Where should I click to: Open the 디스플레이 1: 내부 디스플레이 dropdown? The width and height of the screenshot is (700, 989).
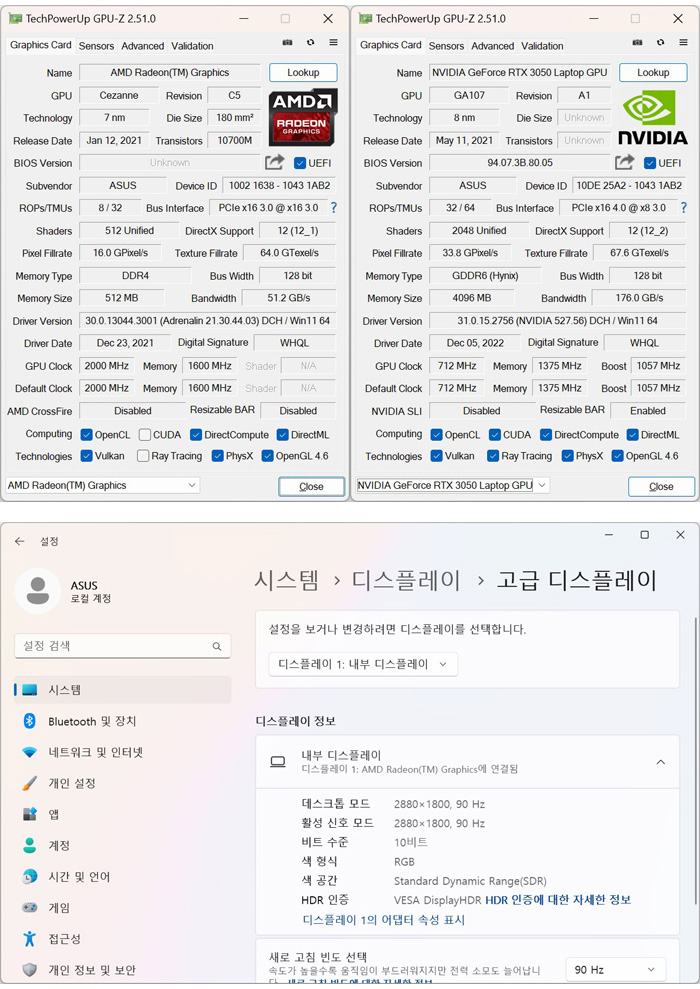(x=363, y=664)
